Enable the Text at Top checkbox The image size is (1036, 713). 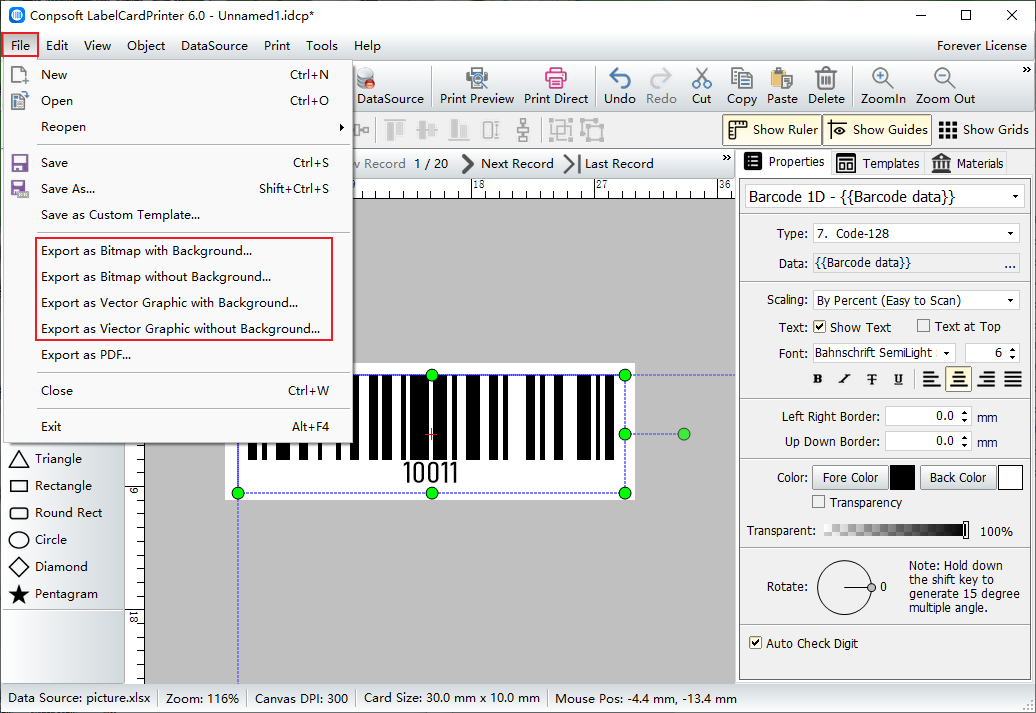point(924,326)
